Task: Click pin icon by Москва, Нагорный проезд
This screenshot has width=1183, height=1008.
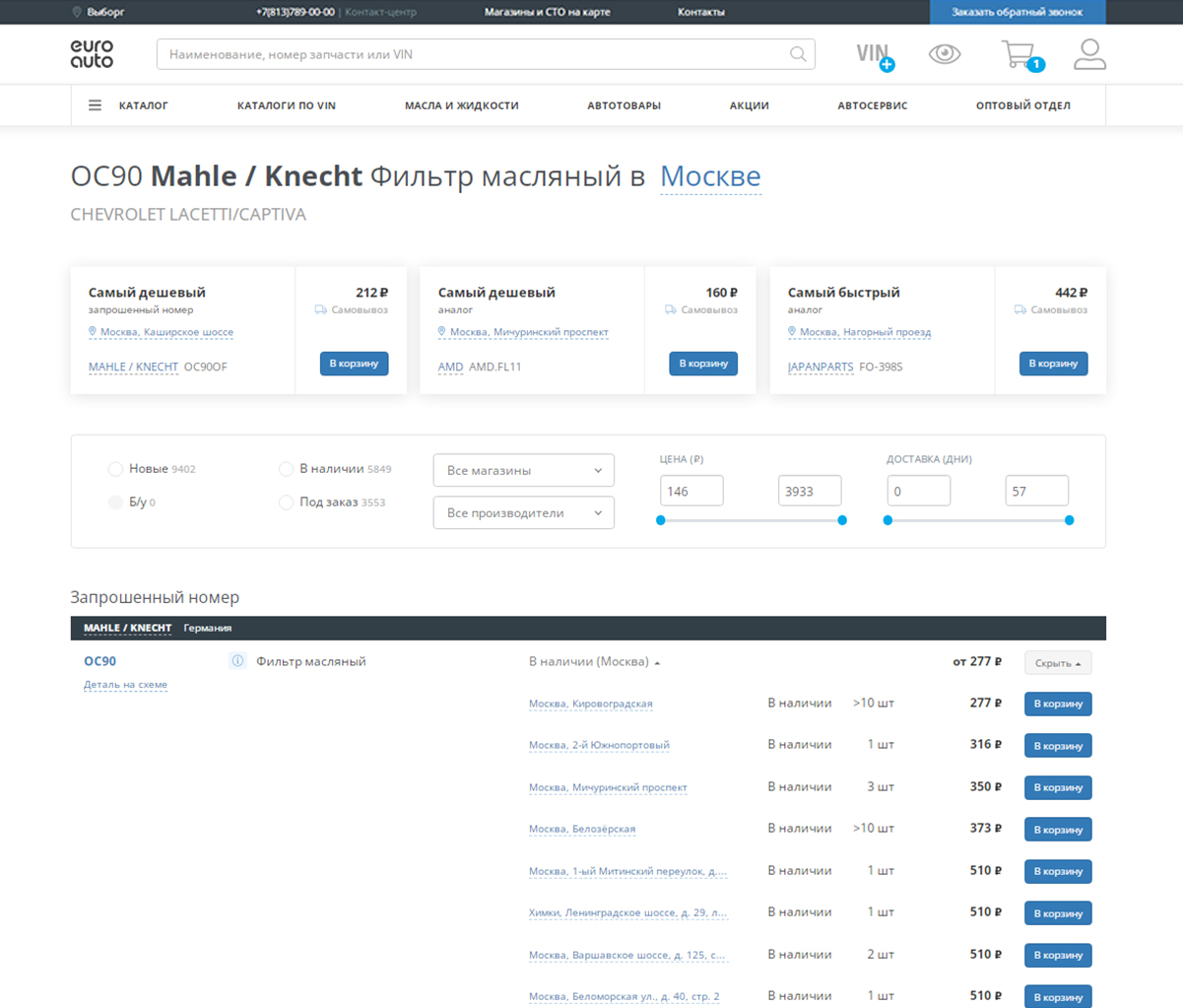Action: pos(792,332)
